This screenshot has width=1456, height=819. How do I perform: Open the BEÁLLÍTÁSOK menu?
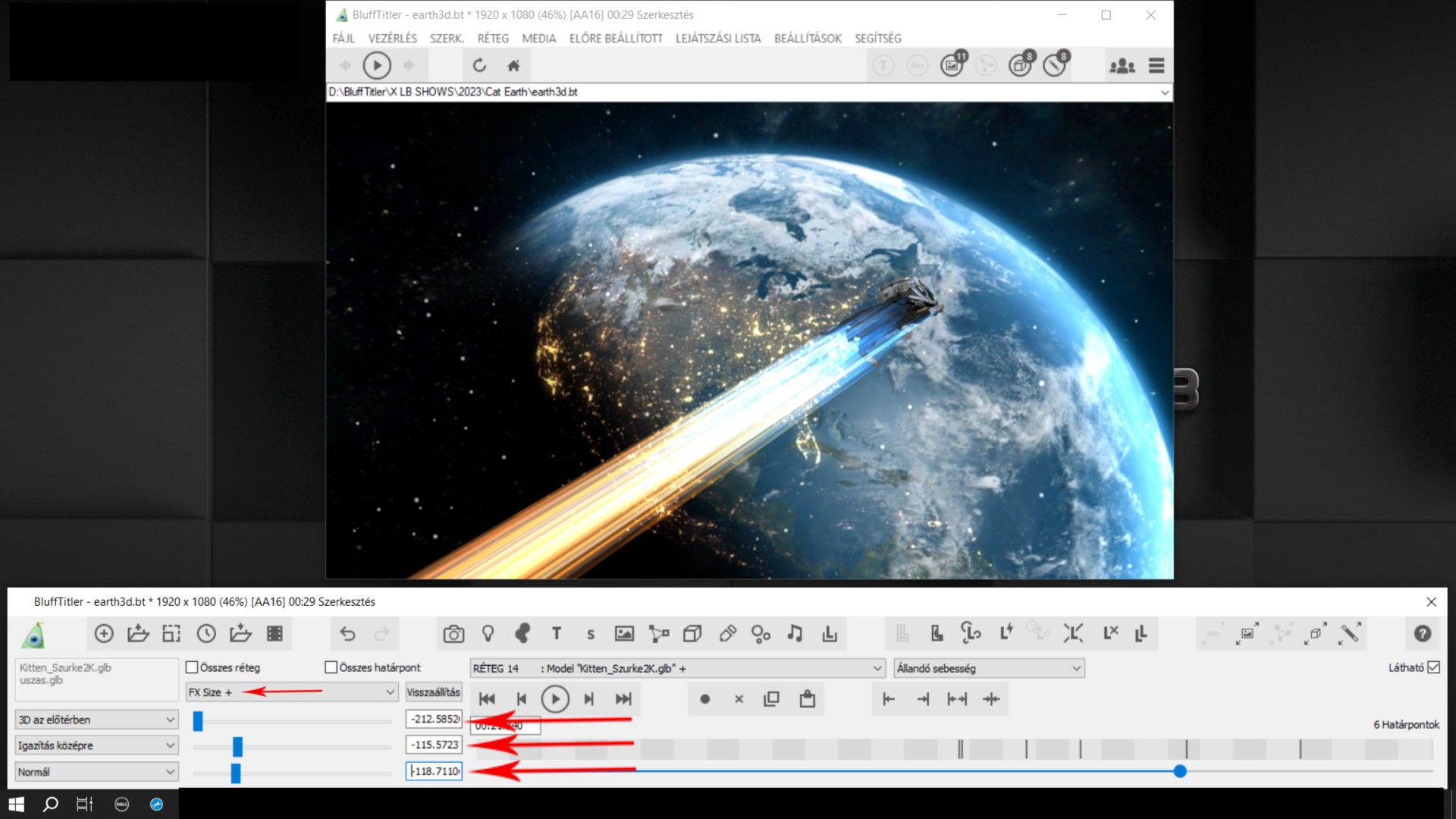[808, 38]
